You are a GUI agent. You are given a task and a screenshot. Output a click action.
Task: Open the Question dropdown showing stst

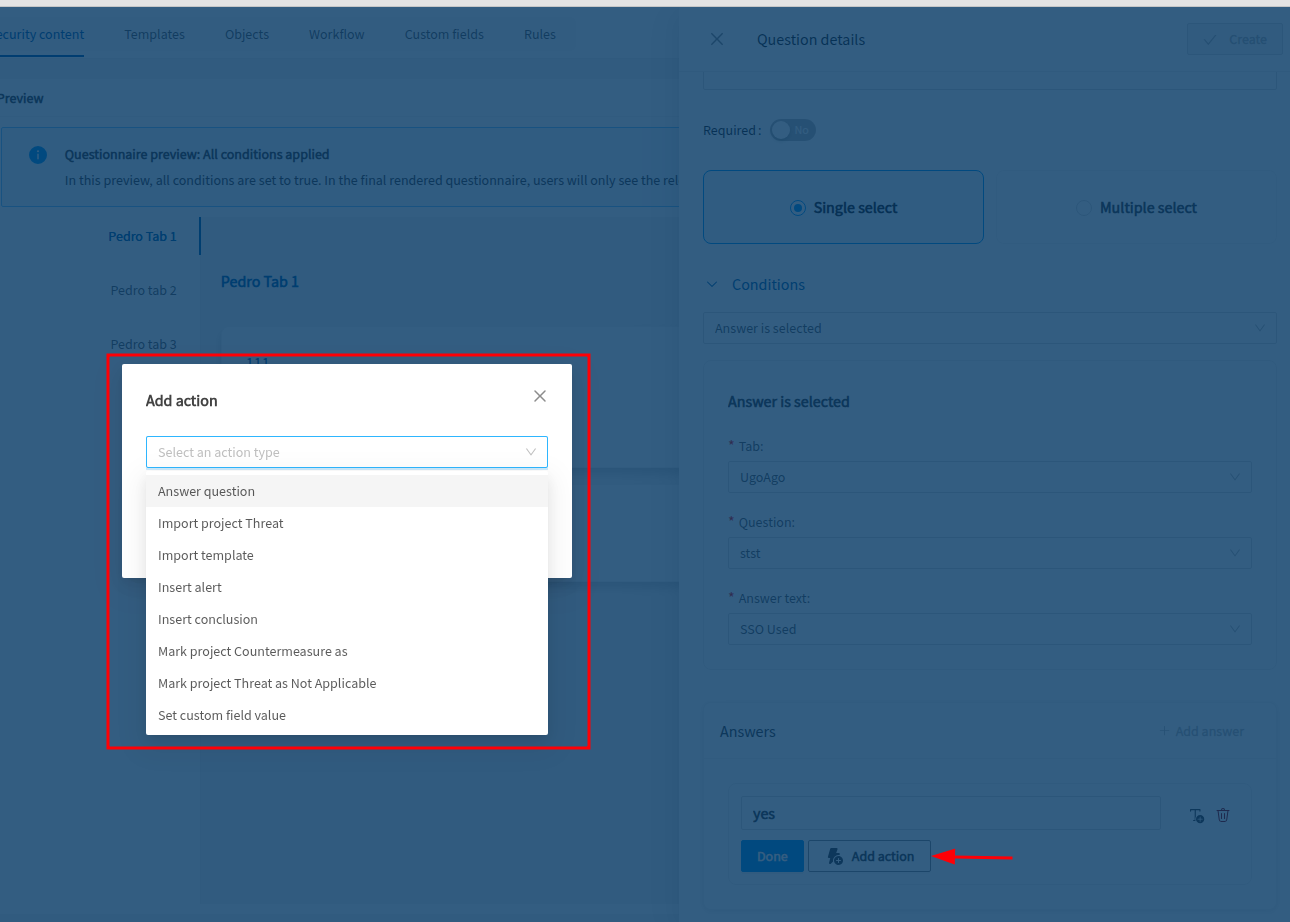pos(990,553)
